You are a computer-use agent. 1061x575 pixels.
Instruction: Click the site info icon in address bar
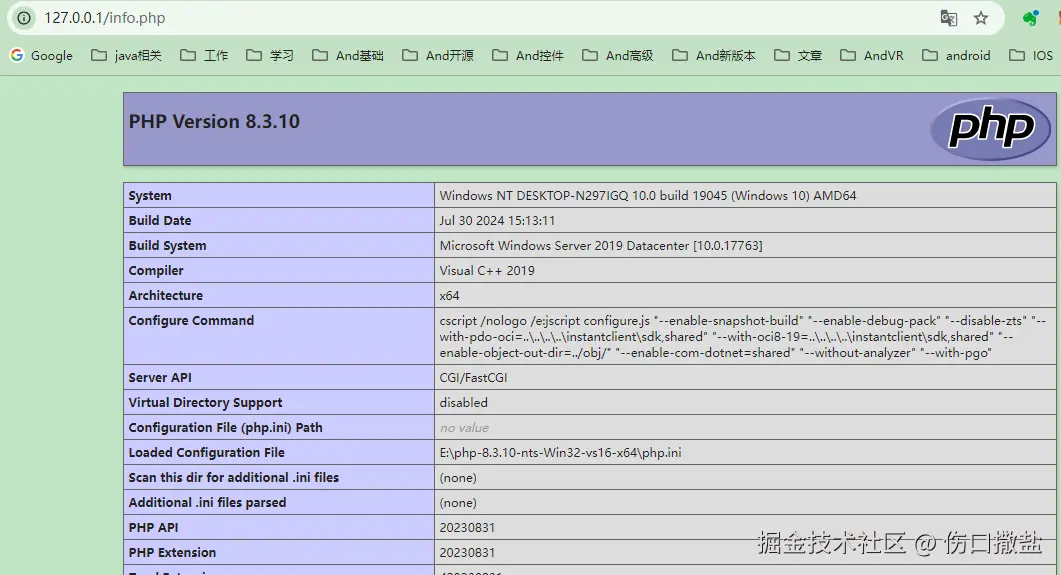click(24, 18)
